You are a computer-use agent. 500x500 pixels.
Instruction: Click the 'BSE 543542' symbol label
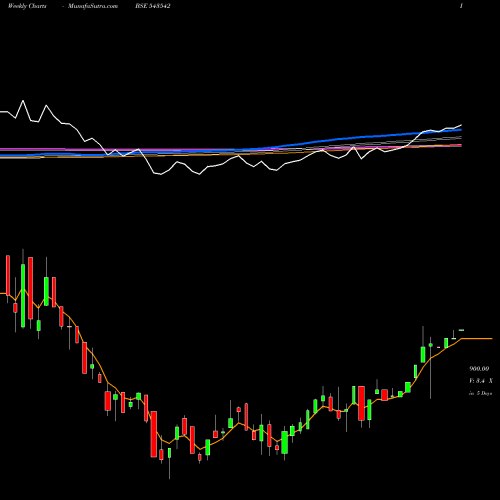tap(153, 6)
